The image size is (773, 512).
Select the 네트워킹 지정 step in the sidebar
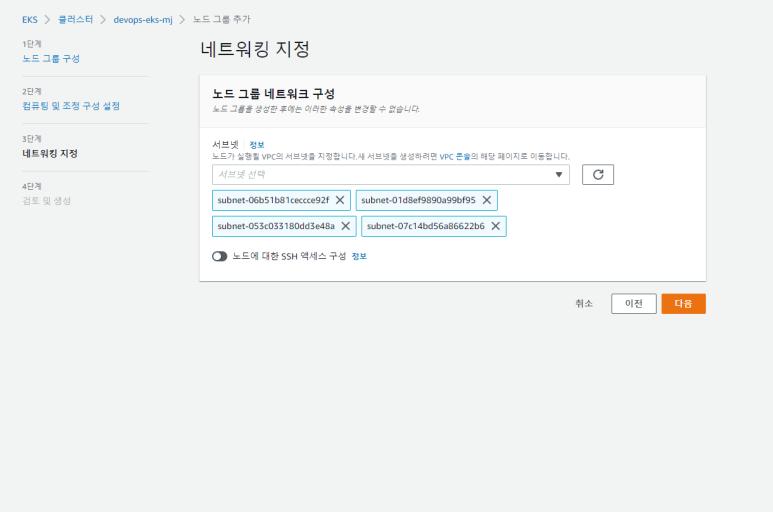pos(50,154)
